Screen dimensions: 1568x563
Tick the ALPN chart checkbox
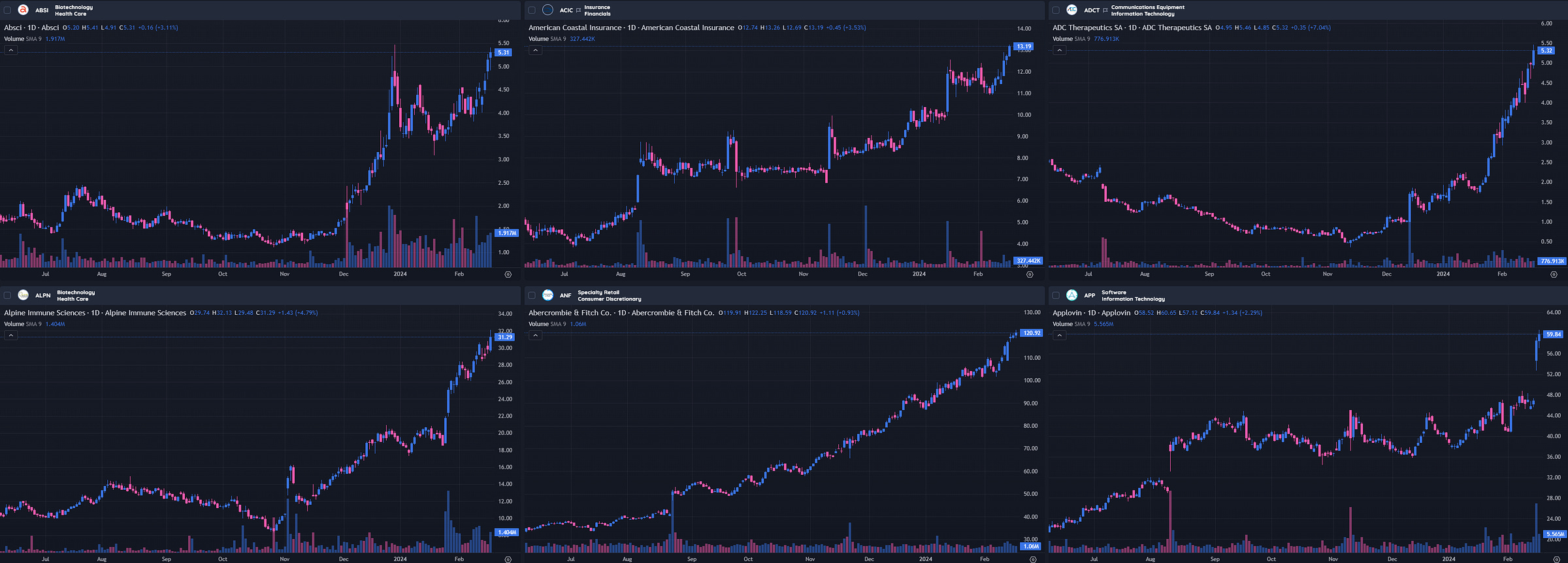(7, 295)
